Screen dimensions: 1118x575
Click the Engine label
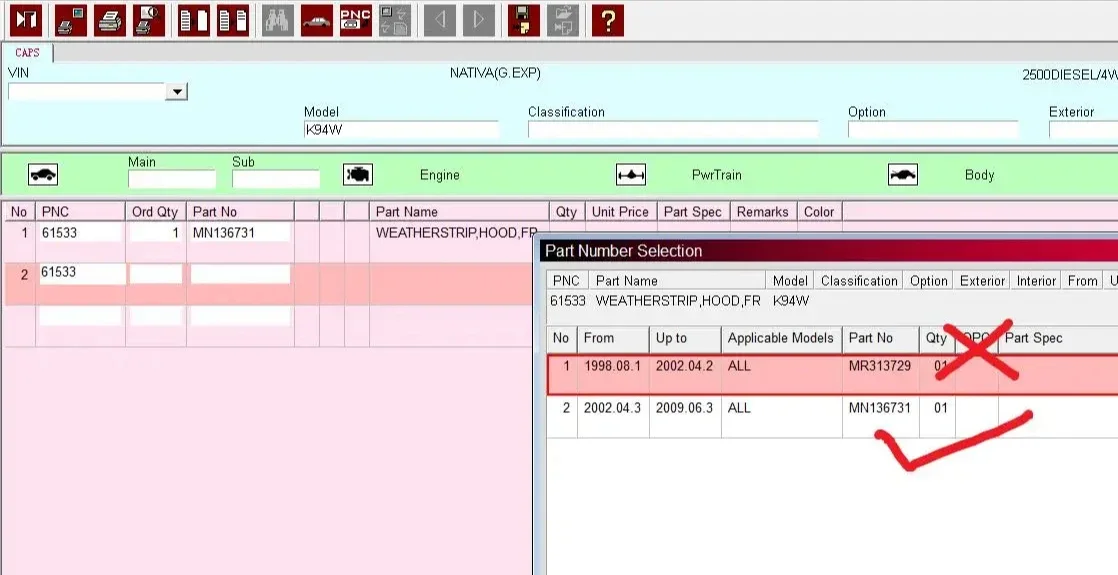tap(439, 175)
